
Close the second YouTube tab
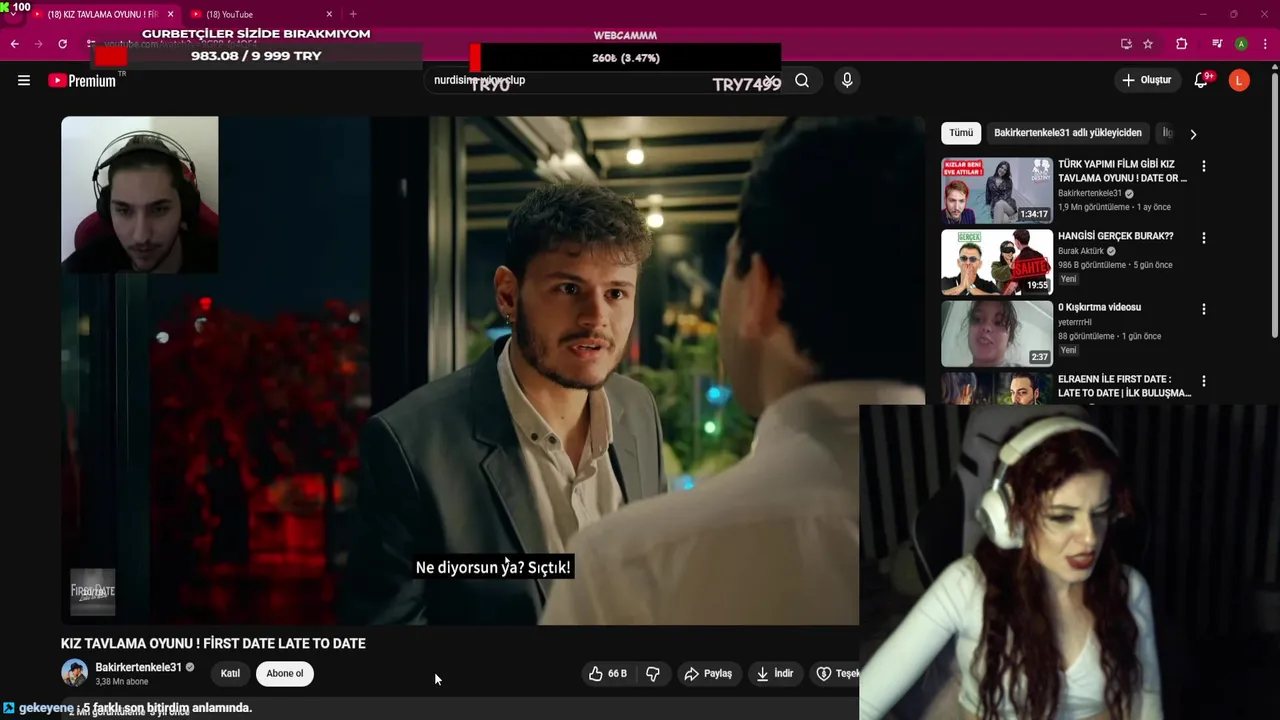pos(329,14)
